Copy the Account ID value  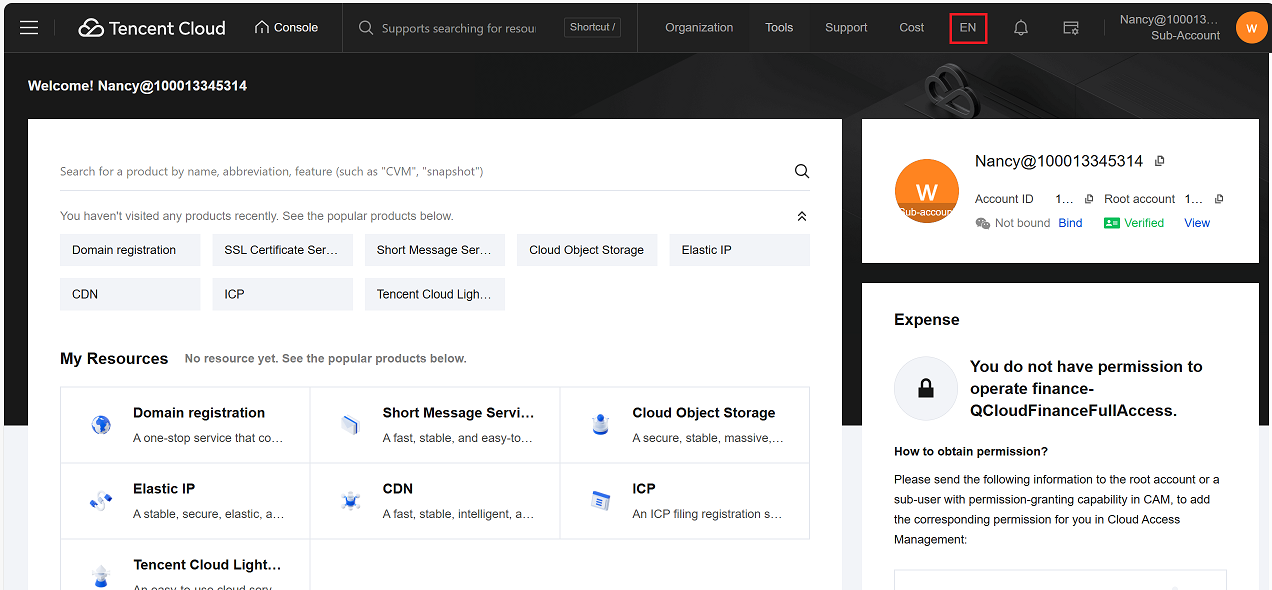(1089, 199)
